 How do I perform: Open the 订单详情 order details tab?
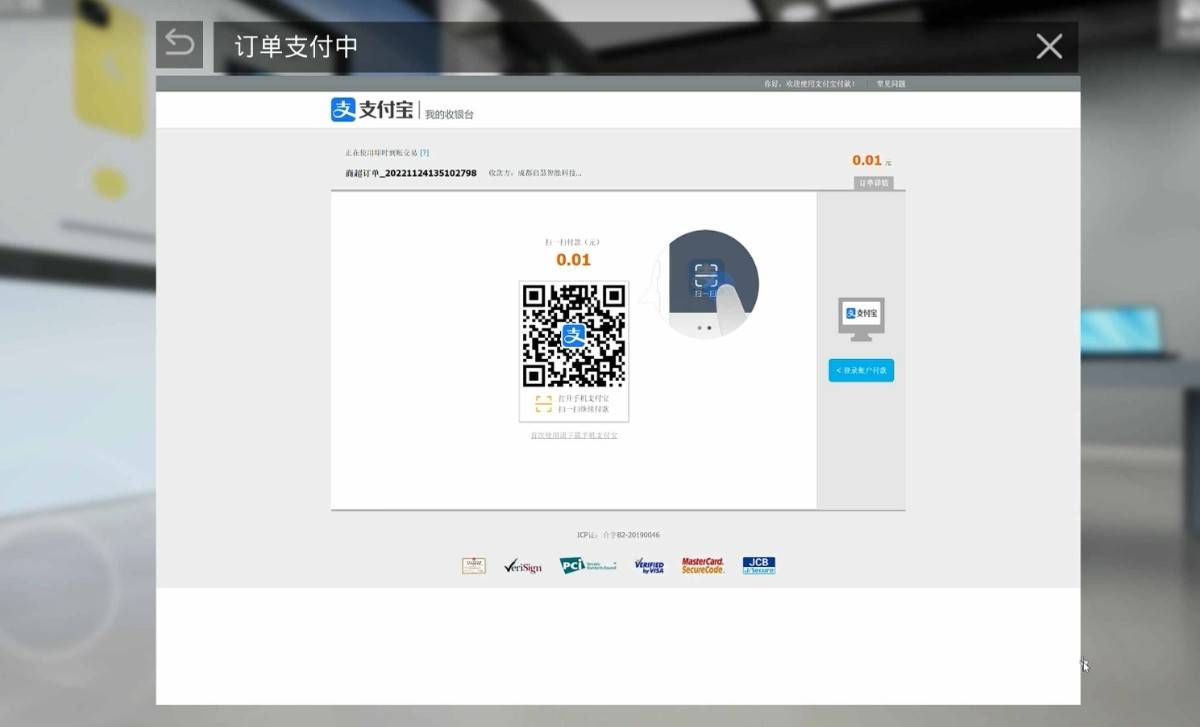click(874, 183)
